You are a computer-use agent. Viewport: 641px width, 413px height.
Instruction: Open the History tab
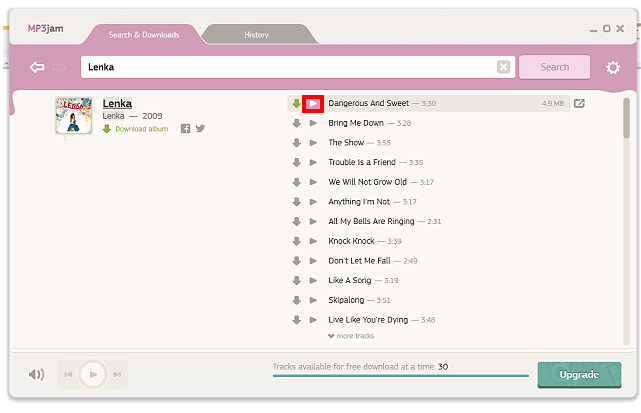pyautogui.click(x=257, y=35)
